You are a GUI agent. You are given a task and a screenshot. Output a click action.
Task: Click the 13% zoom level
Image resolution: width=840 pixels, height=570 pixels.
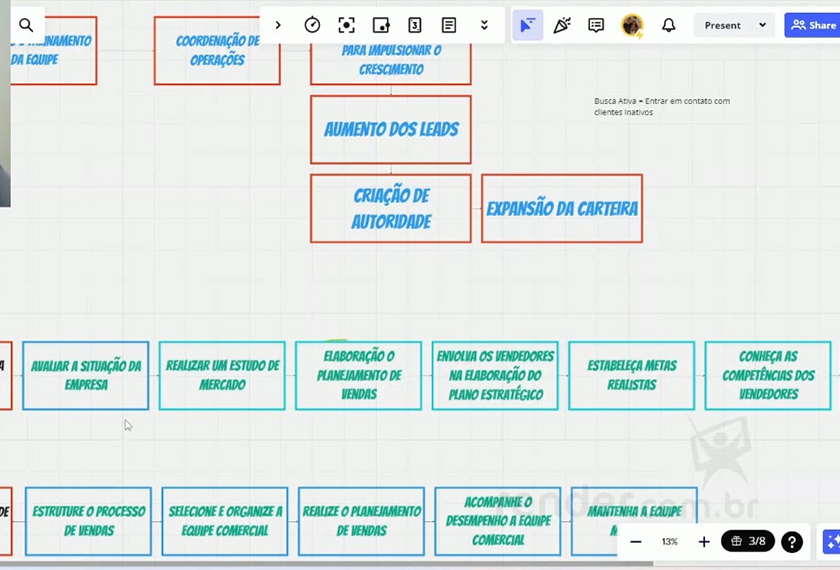click(x=670, y=542)
